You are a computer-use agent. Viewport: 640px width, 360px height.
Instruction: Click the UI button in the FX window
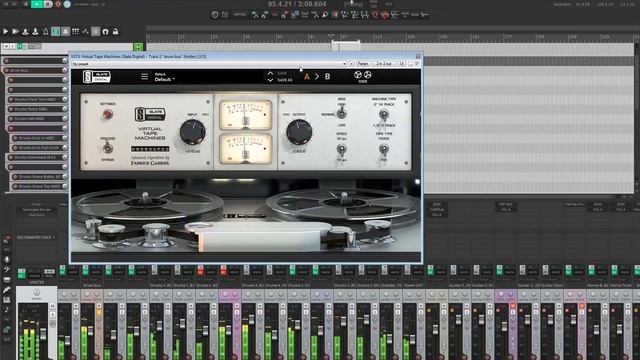(x=402, y=64)
